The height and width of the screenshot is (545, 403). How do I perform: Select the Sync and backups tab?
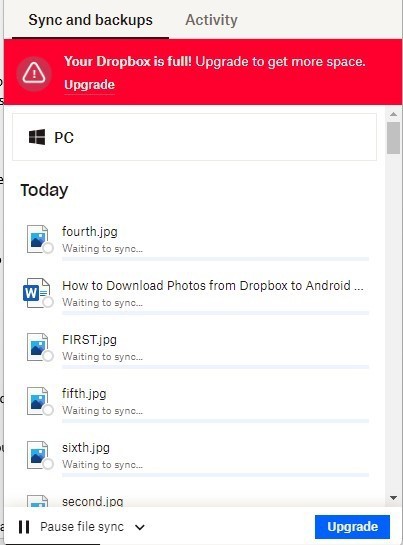coord(90,20)
